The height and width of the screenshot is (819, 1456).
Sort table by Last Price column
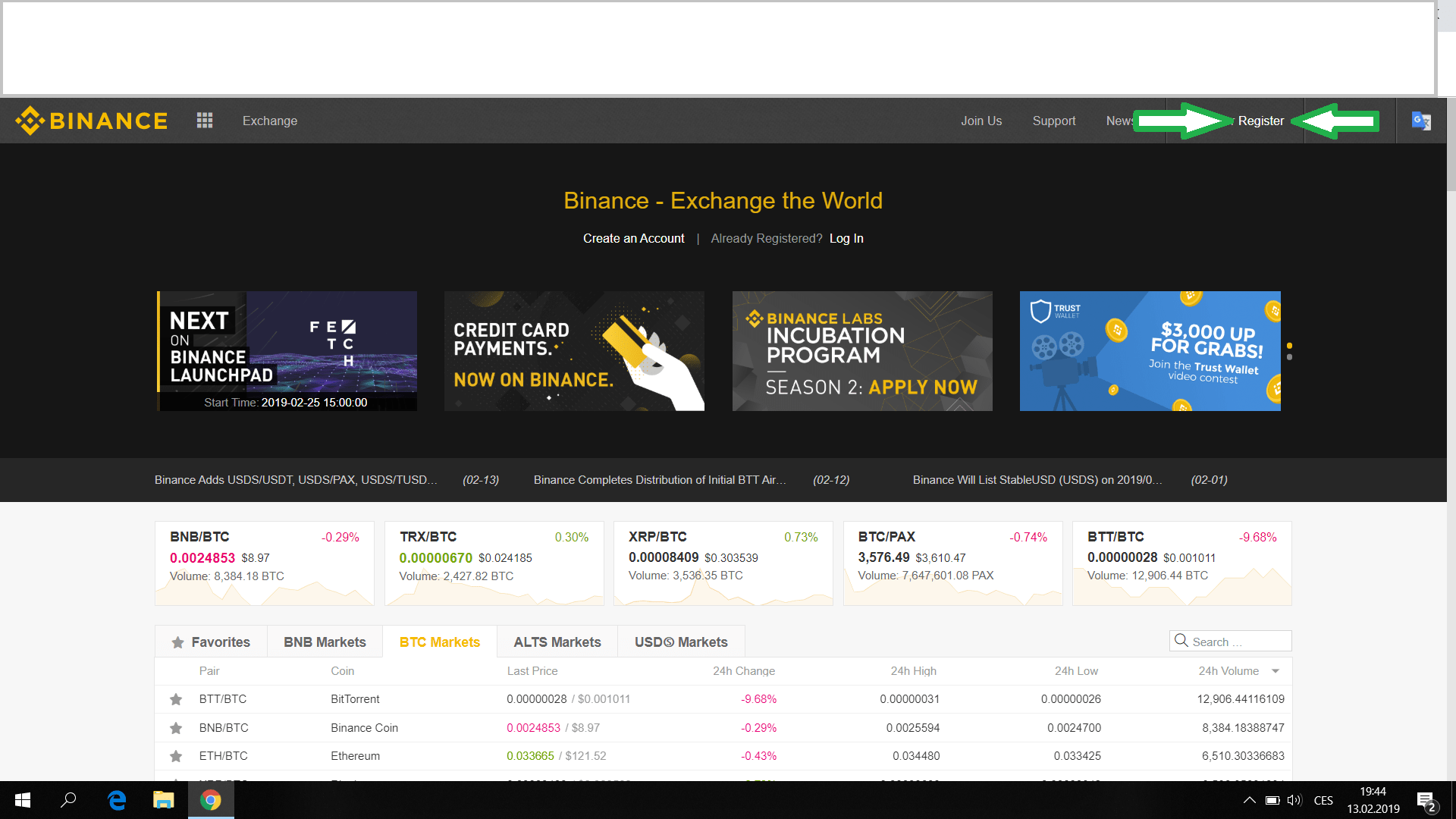point(532,671)
